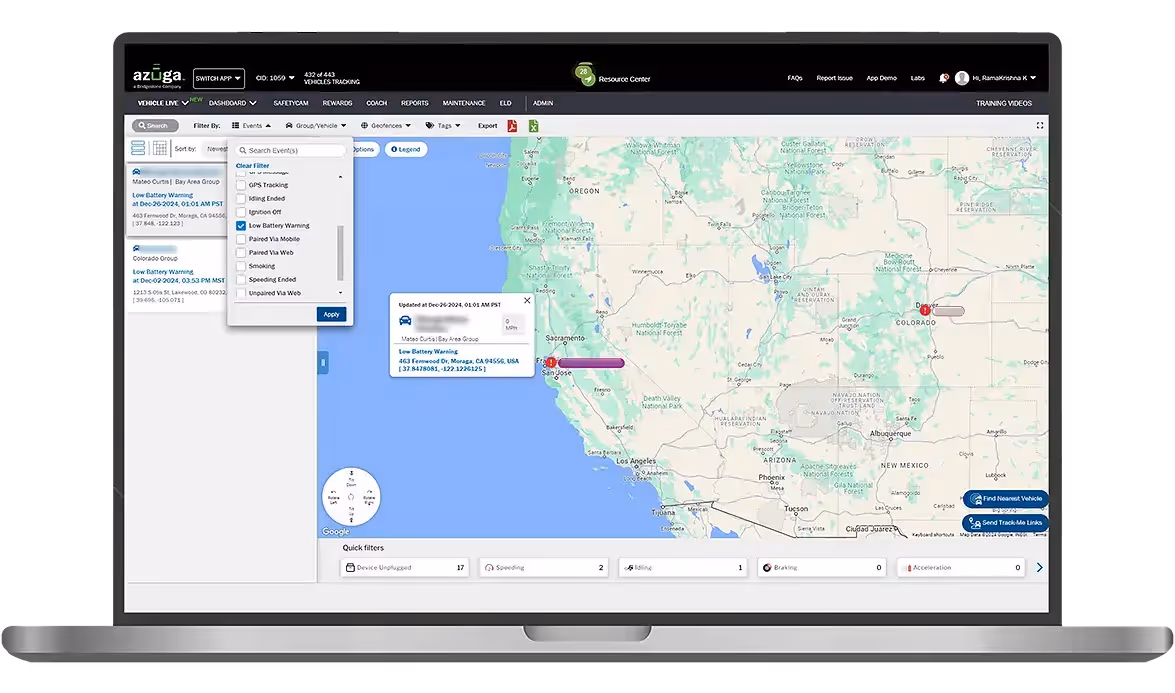Click Send Track-Me Links button

[x=1006, y=523]
